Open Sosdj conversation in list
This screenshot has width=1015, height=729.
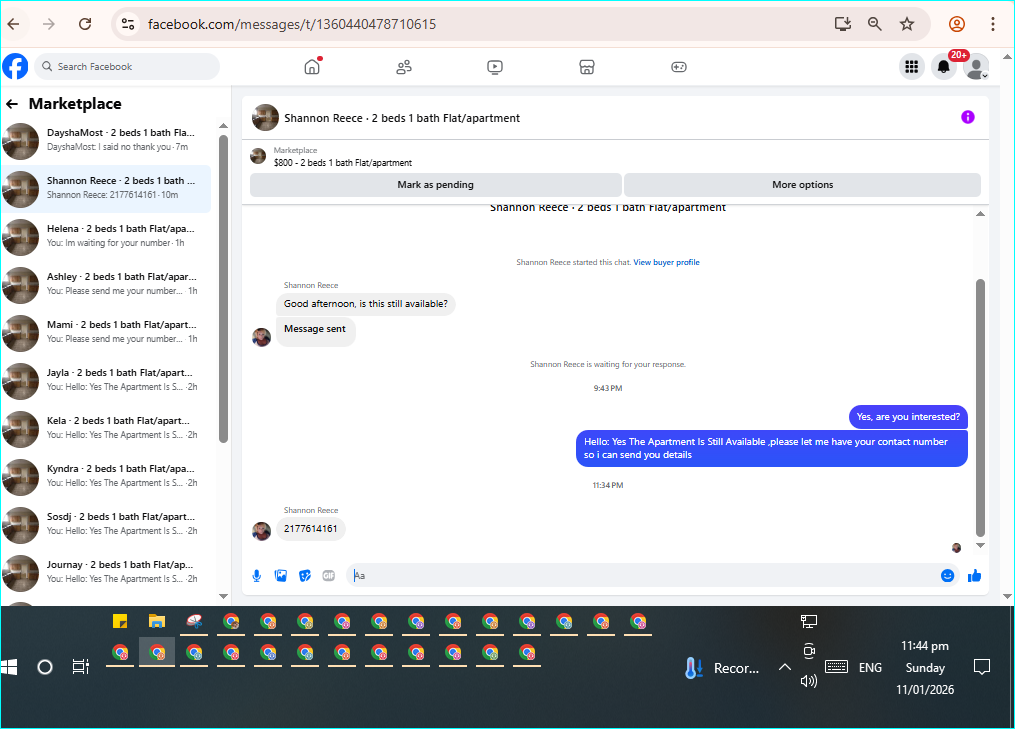point(107,523)
